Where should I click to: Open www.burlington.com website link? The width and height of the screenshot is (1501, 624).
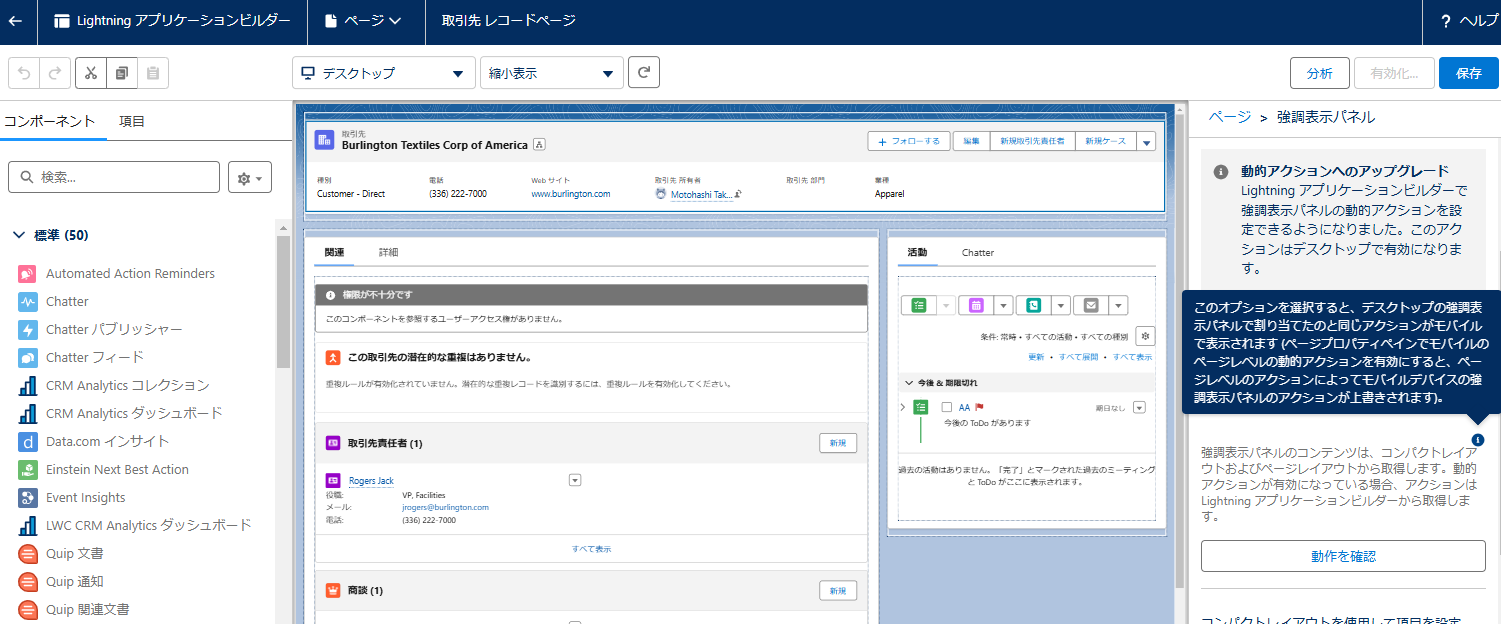[x=570, y=194]
